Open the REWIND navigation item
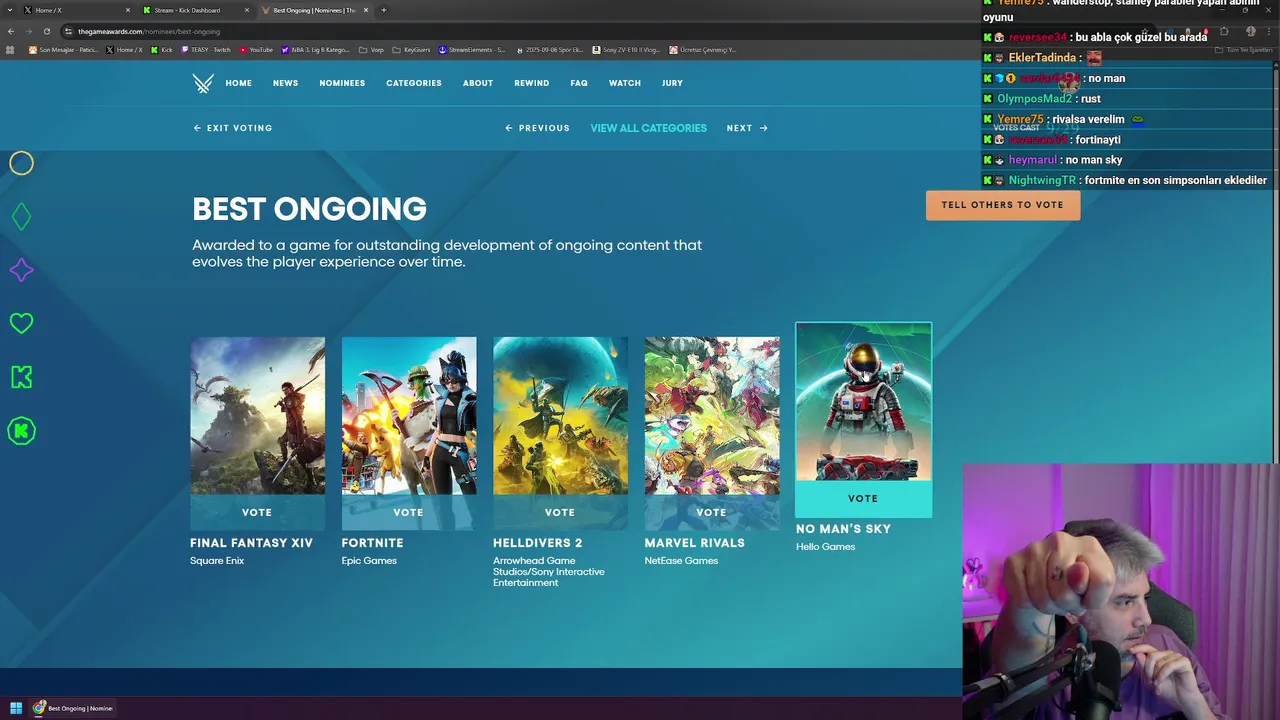1280x720 pixels. pos(531,83)
